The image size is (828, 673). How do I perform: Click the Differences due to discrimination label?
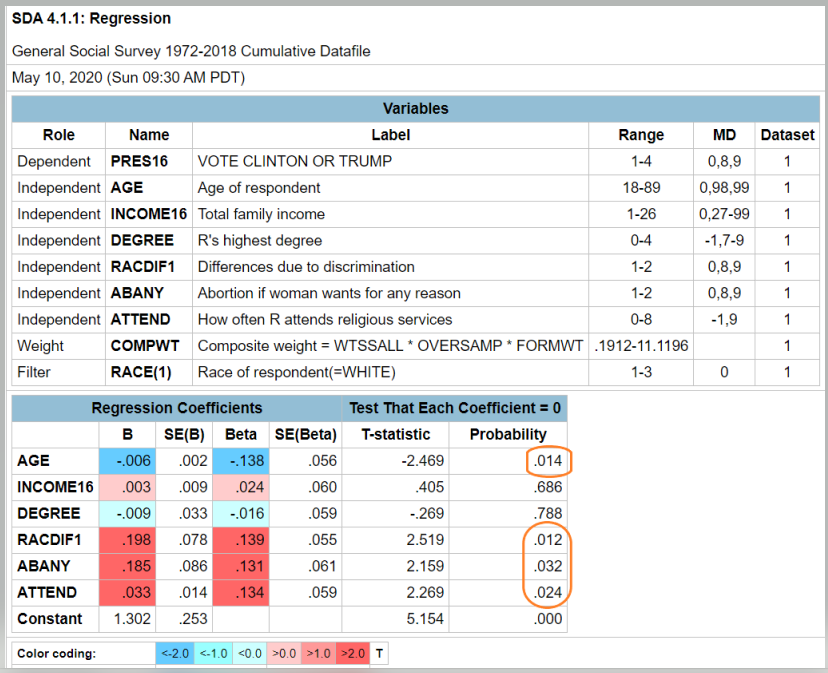coord(306,267)
